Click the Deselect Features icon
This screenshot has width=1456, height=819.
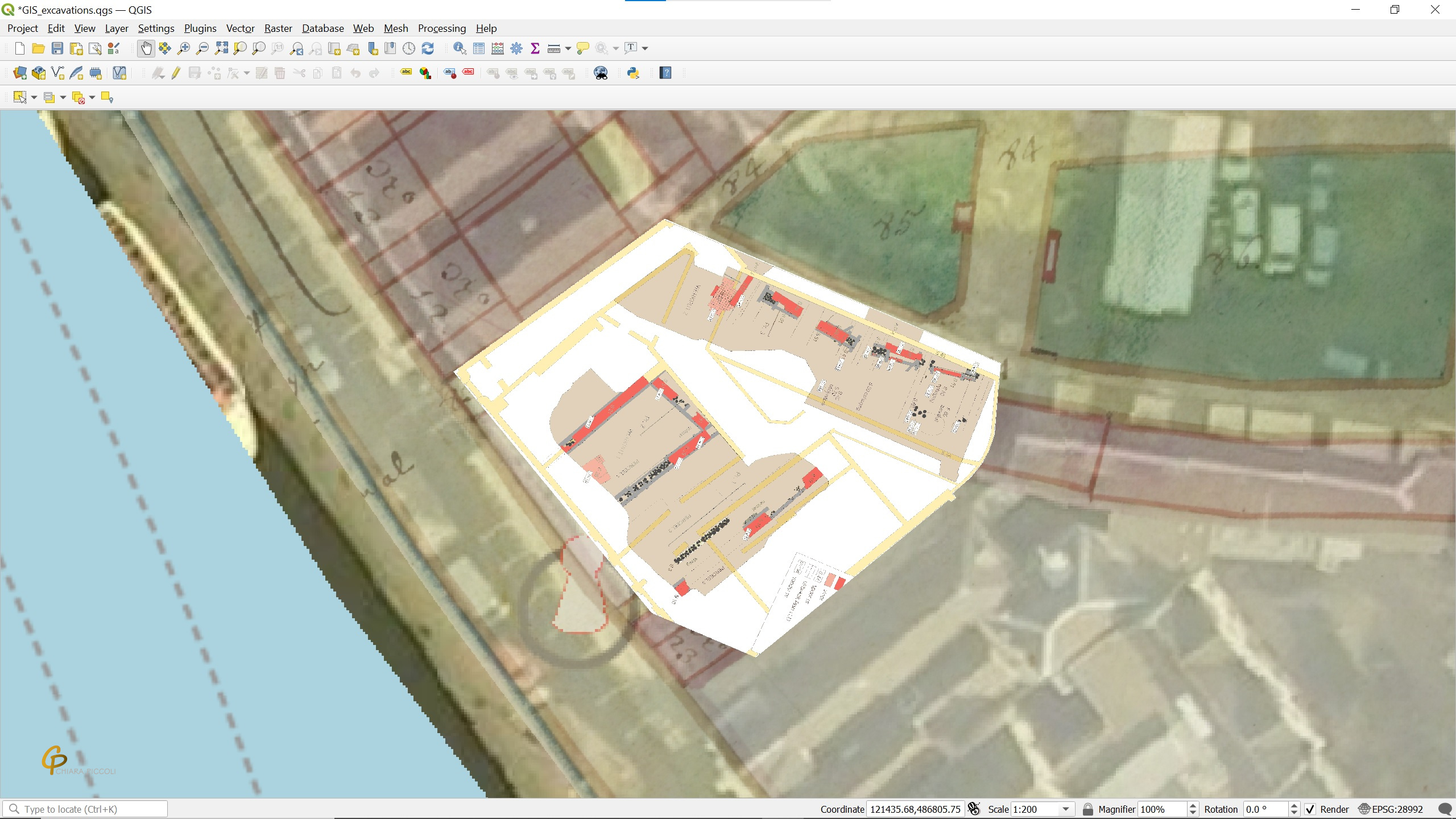[78, 97]
